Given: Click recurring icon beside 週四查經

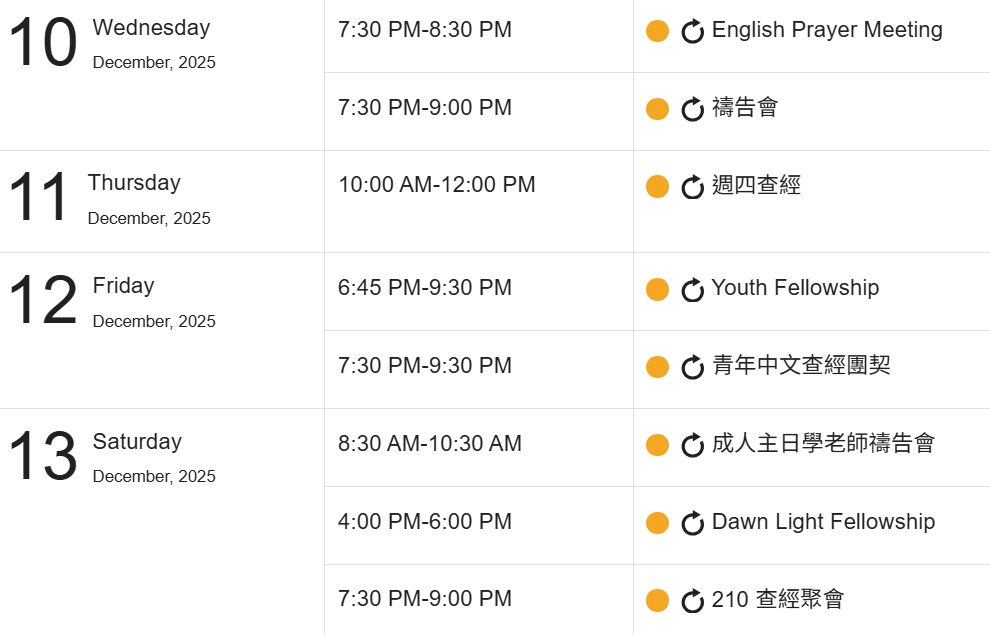Looking at the screenshot, I should point(692,187).
